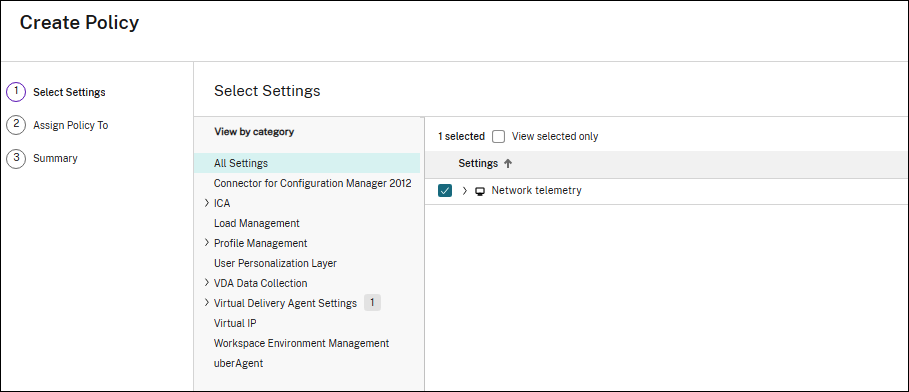Open Connector for Configuration Manager 2012 category
Image resolution: width=909 pixels, height=392 pixels.
pos(312,183)
